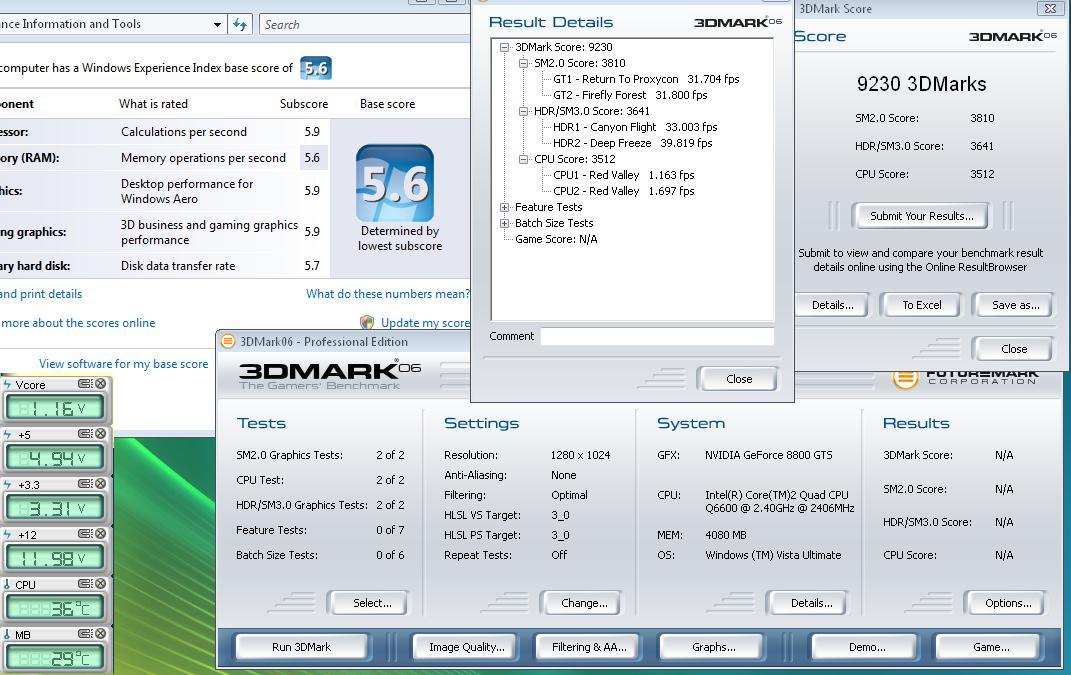Click the large 5.6 base score tile
Image resolution: width=1071 pixels, height=675 pixels.
(x=395, y=183)
